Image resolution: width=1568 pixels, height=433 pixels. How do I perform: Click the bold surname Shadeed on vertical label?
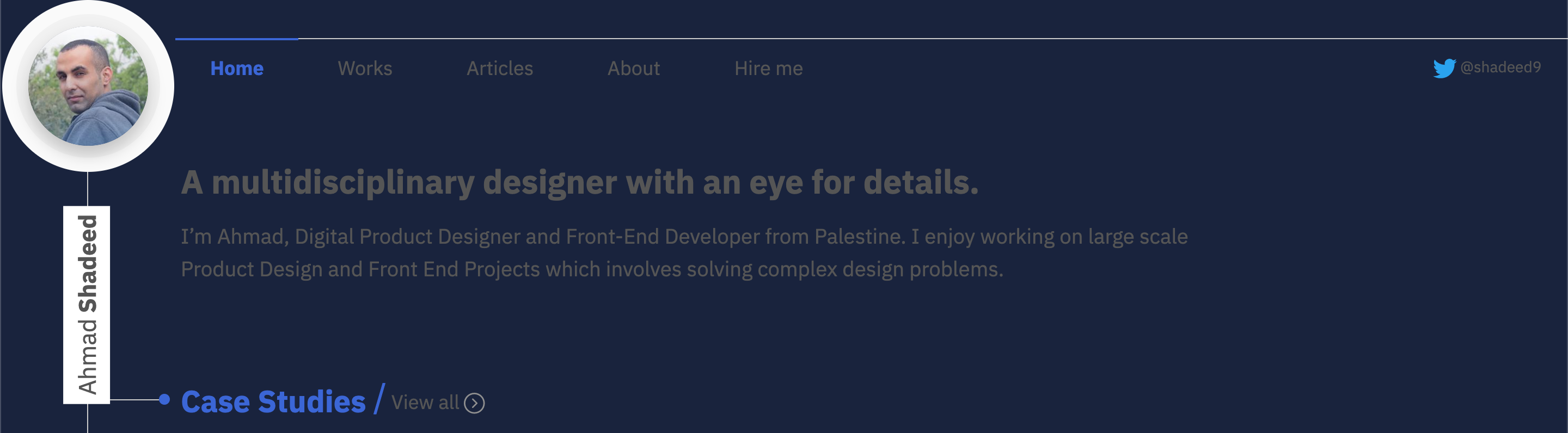tap(88, 263)
